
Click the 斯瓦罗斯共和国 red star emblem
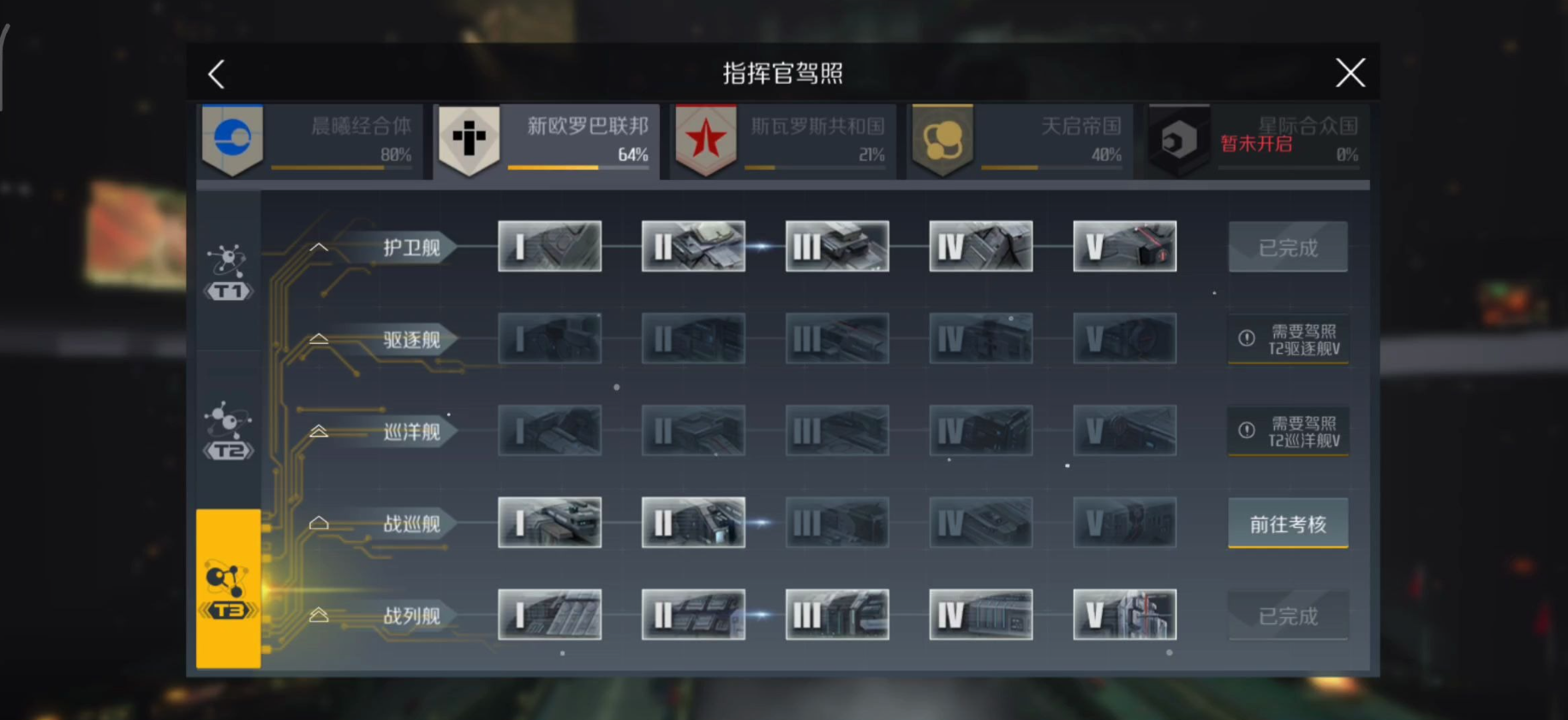click(x=706, y=139)
